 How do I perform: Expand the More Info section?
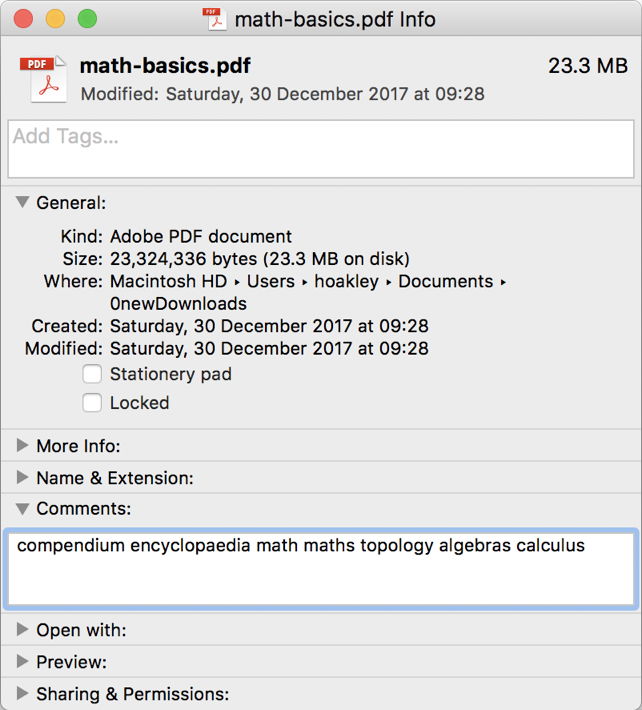point(22,446)
